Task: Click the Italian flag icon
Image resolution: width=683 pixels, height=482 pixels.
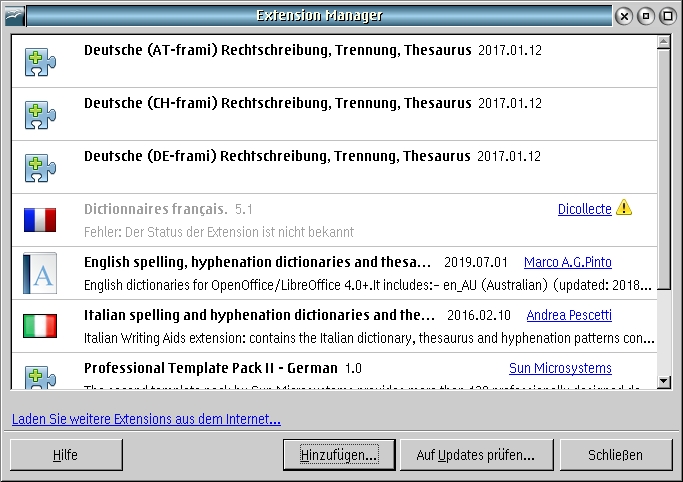Action: pyautogui.click(x=40, y=326)
